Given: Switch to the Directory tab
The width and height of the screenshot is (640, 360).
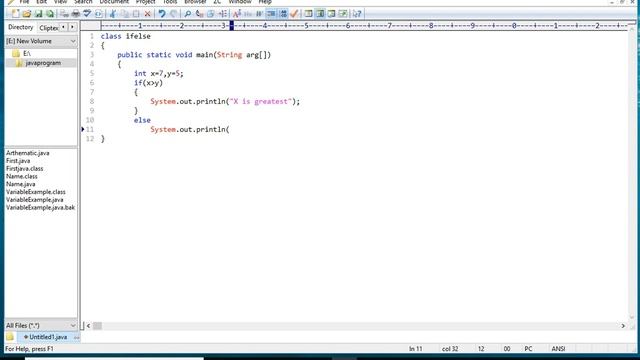Looking at the screenshot, I should (20, 27).
